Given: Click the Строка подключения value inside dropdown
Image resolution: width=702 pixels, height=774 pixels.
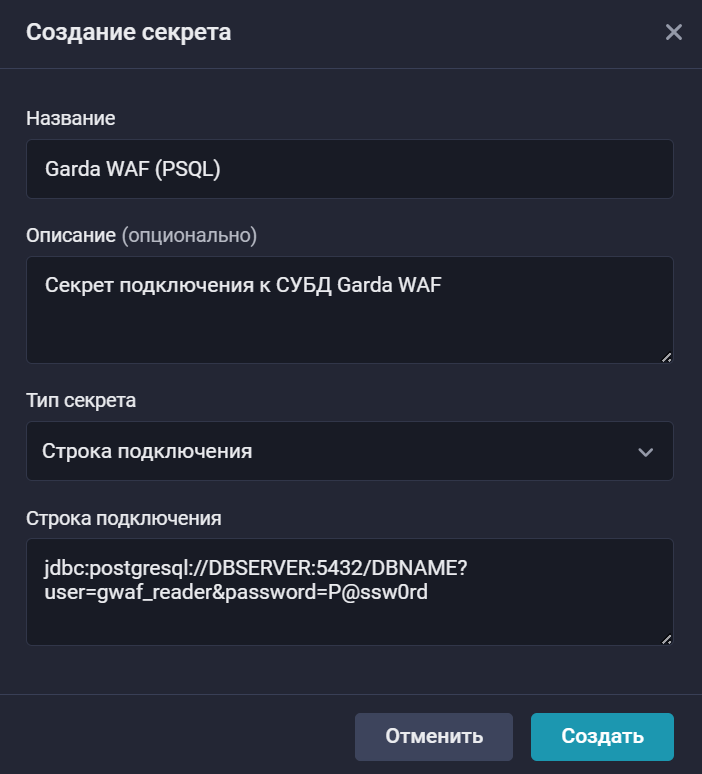Looking at the screenshot, I should pos(147,451).
